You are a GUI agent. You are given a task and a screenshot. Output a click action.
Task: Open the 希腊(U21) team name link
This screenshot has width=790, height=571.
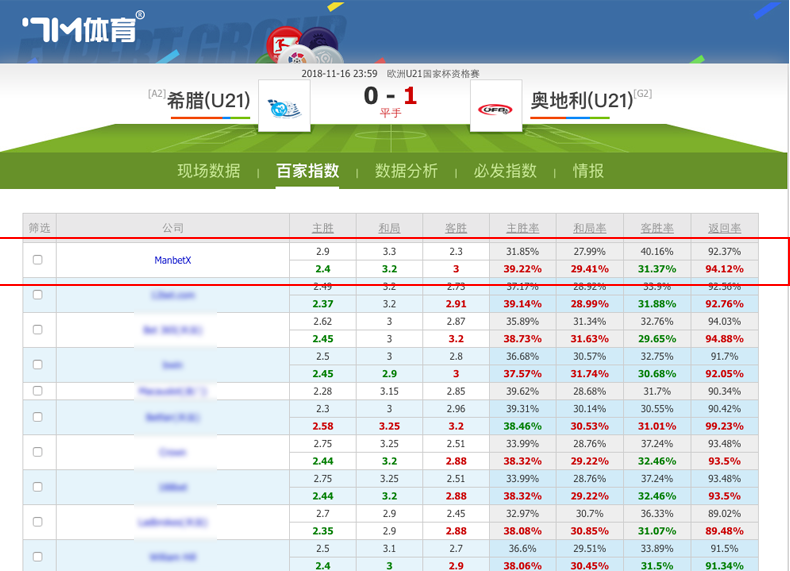pyautogui.click(x=209, y=100)
